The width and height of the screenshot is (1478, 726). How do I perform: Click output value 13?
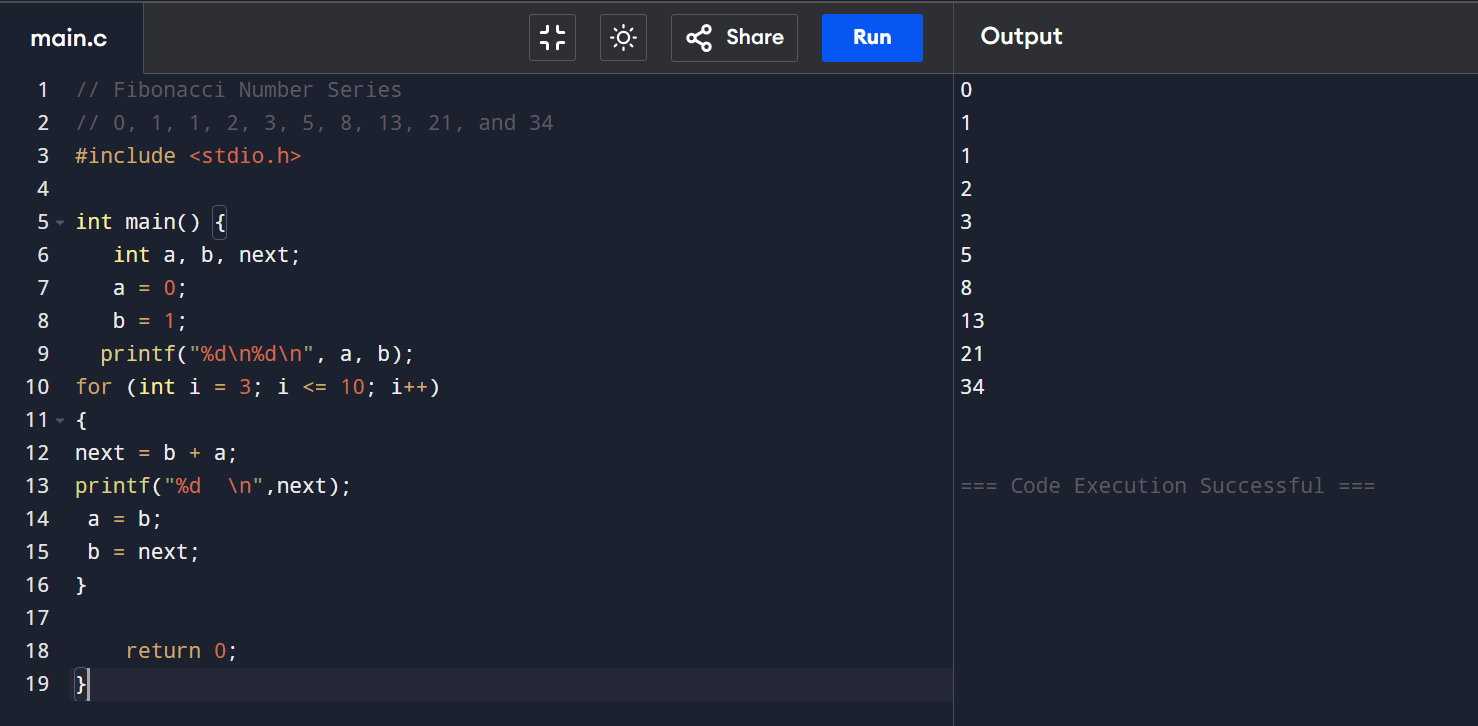[x=972, y=321]
